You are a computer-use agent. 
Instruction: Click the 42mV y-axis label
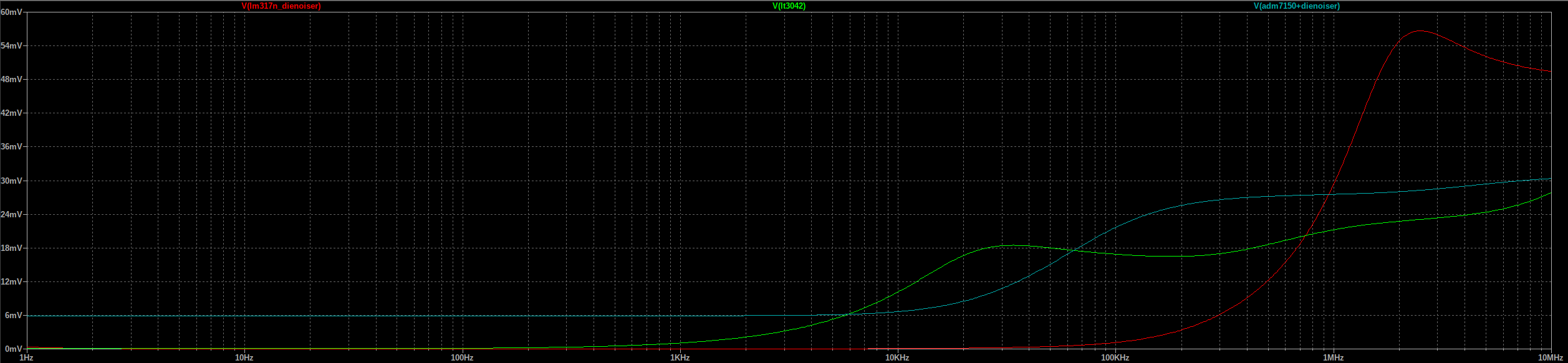[x=12, y=113]
